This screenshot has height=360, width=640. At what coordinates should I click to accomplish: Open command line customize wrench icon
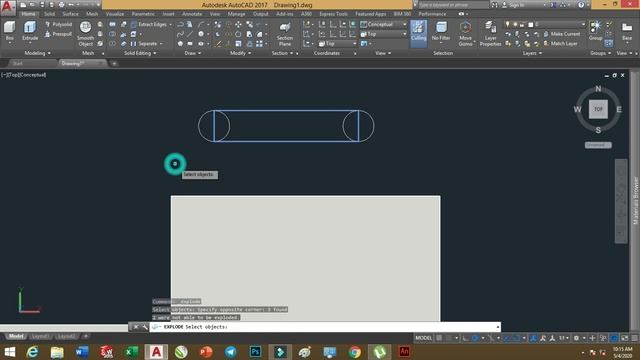click(144, 327)
